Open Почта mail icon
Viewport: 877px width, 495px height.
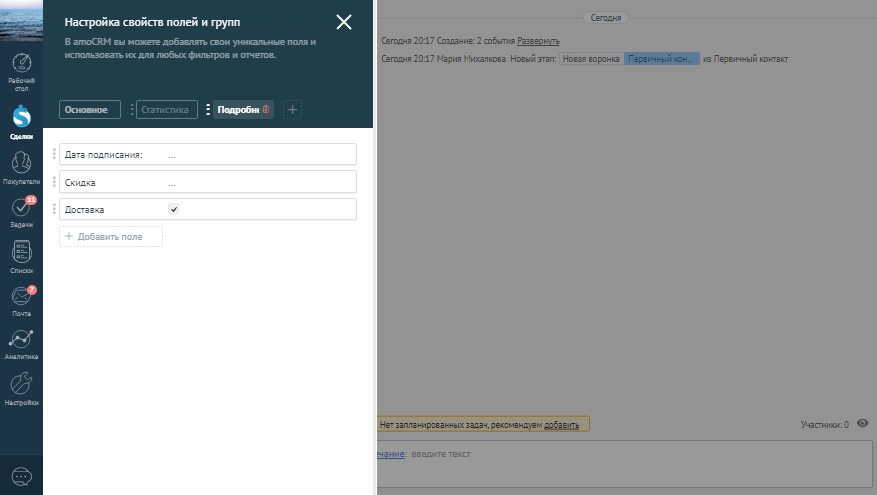(x=21, y=298)
